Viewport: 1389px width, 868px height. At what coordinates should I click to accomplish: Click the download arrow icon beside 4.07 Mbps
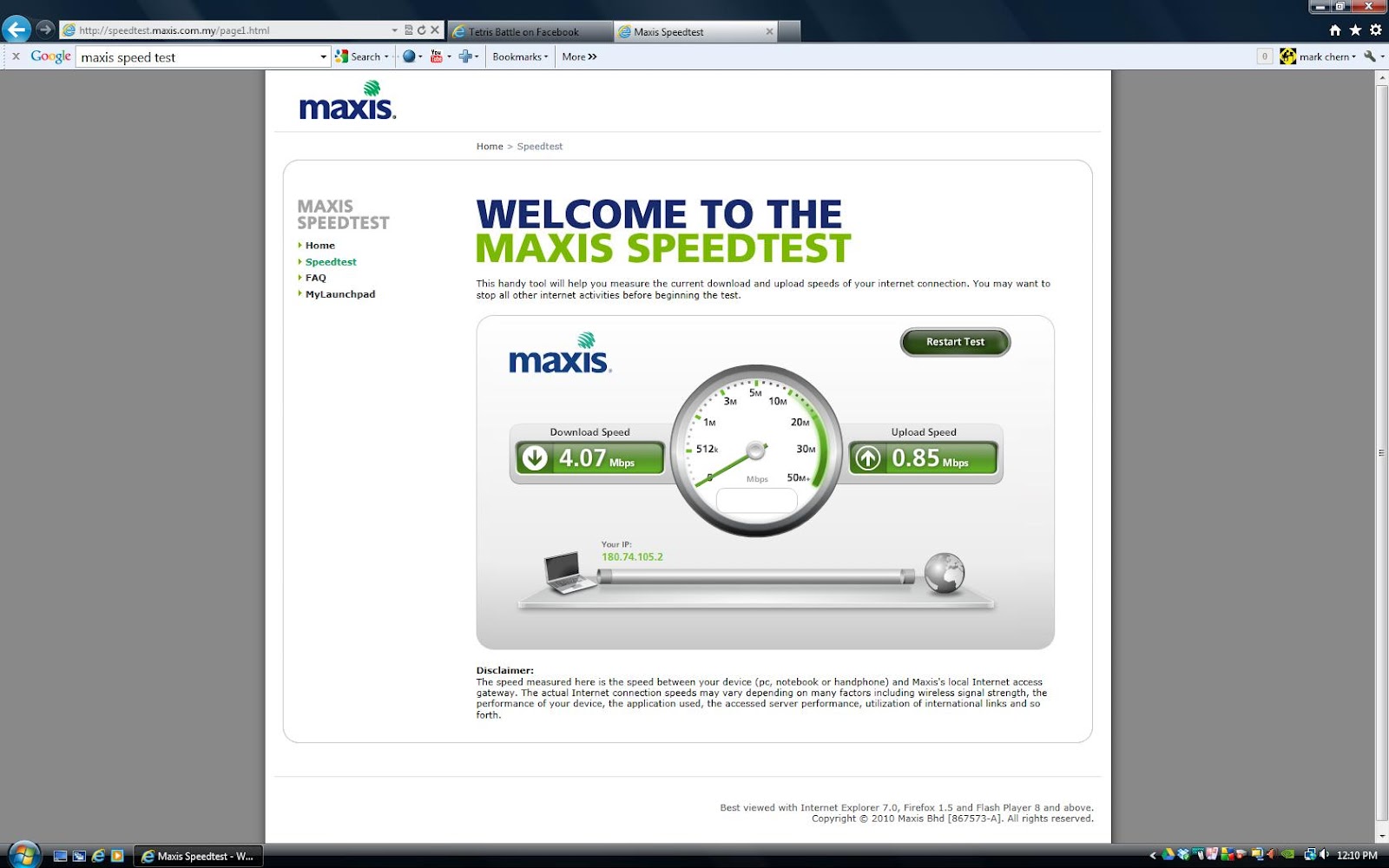(535, 457)
